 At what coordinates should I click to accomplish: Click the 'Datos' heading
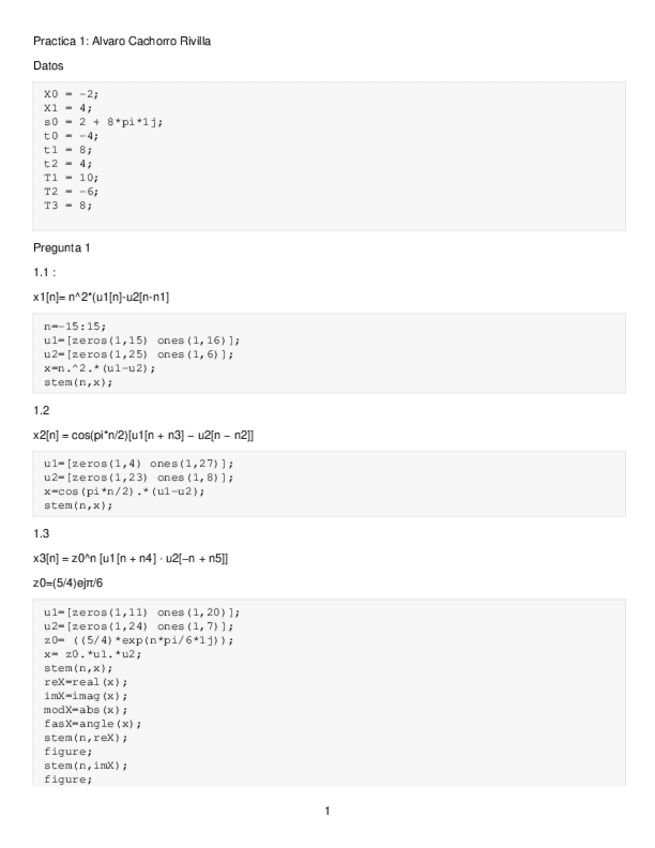[x=48, y=65]
